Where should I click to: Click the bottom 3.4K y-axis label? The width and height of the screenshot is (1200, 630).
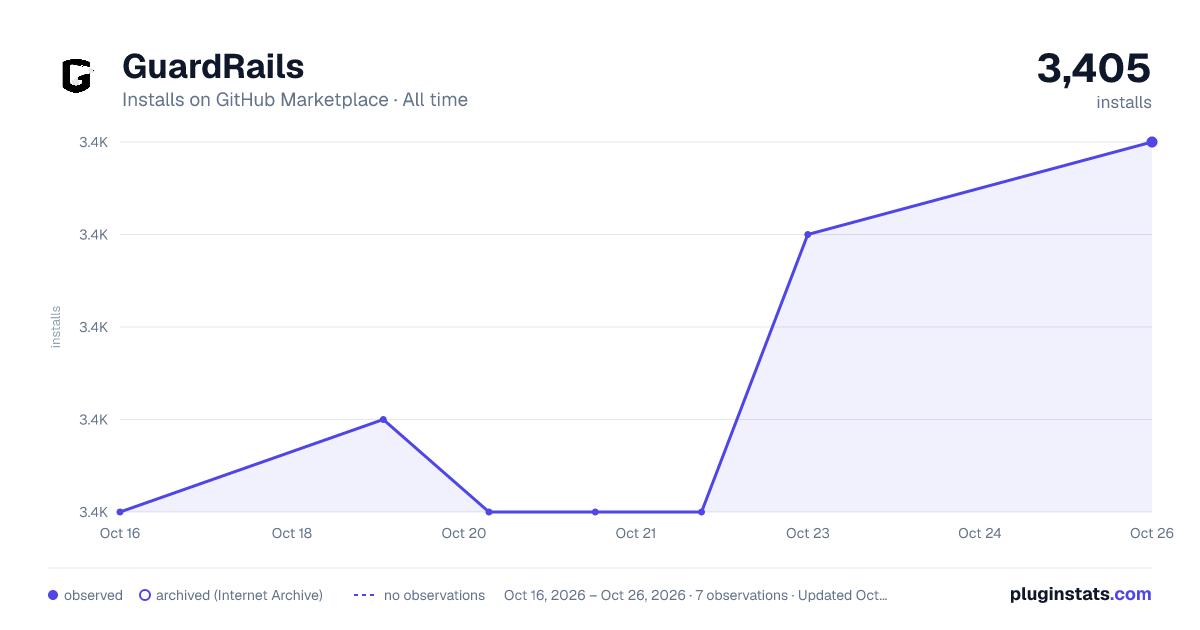tap(93, 512)
